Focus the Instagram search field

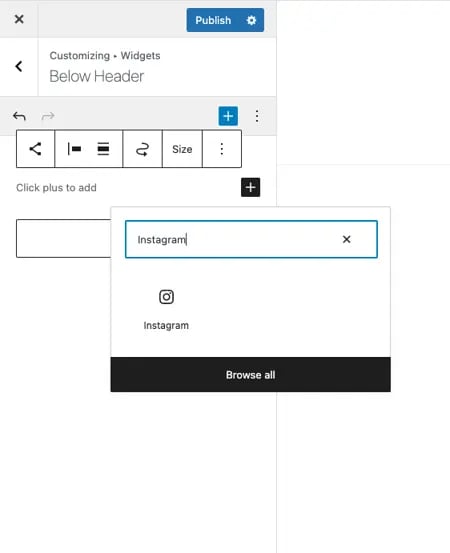233,239
